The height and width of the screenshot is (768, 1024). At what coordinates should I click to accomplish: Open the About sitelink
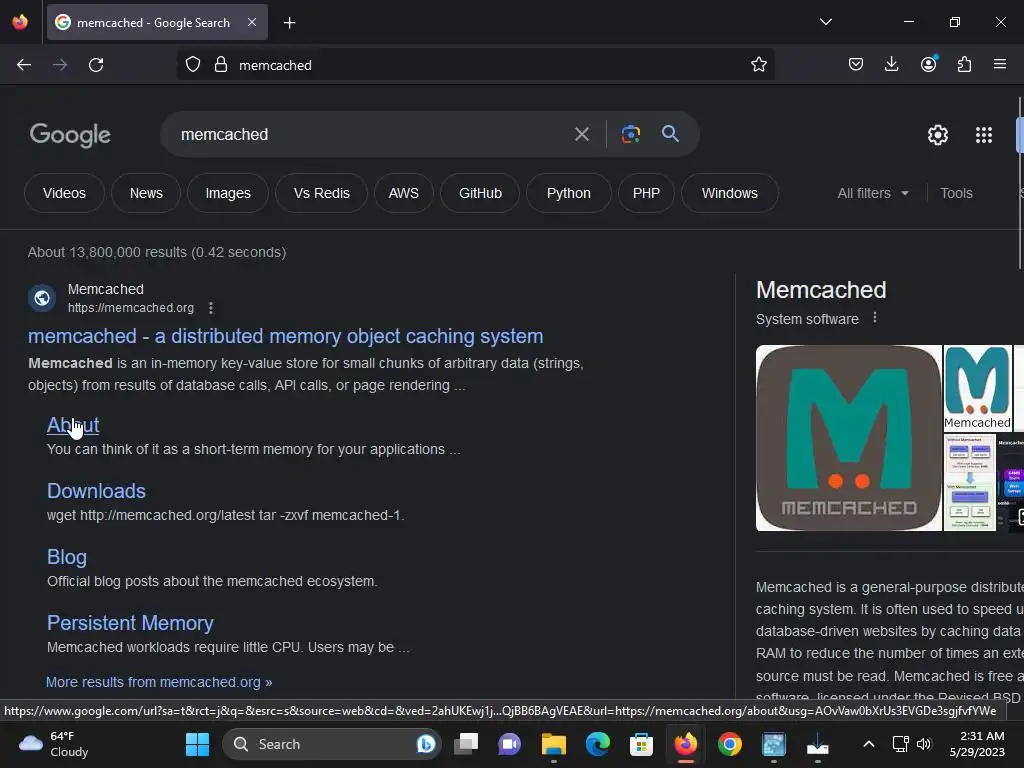point(73,425)
